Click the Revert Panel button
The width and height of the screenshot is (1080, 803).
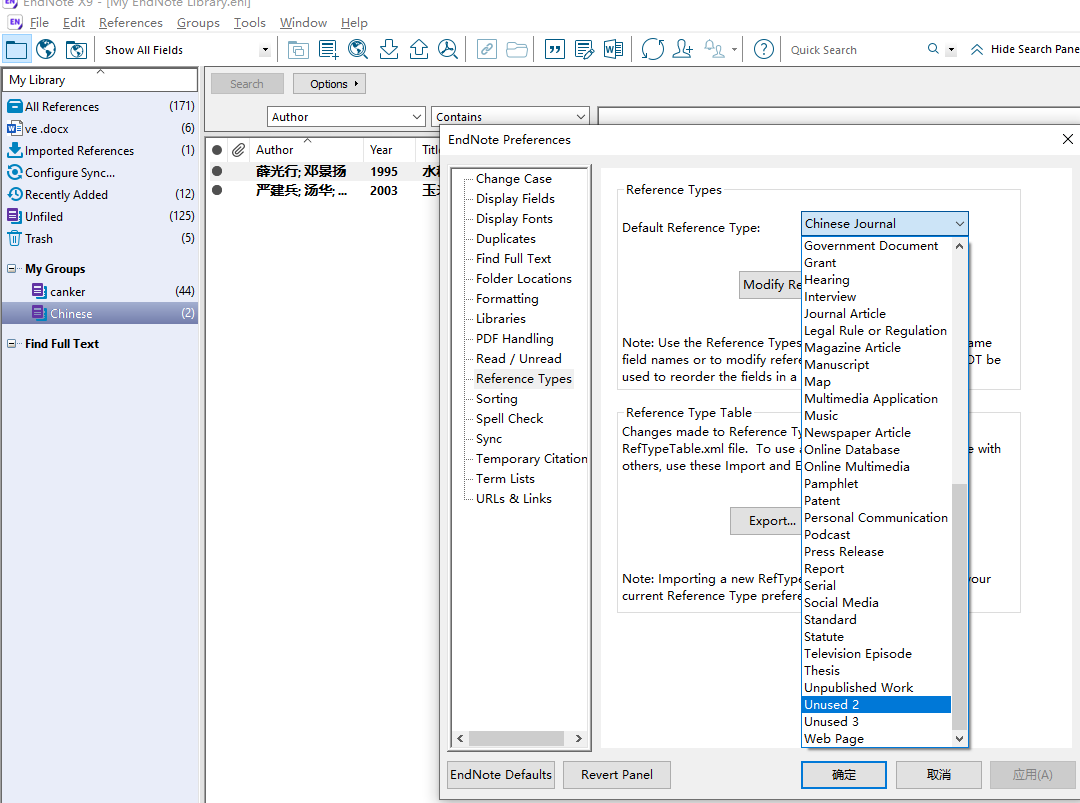pos(616,775)
